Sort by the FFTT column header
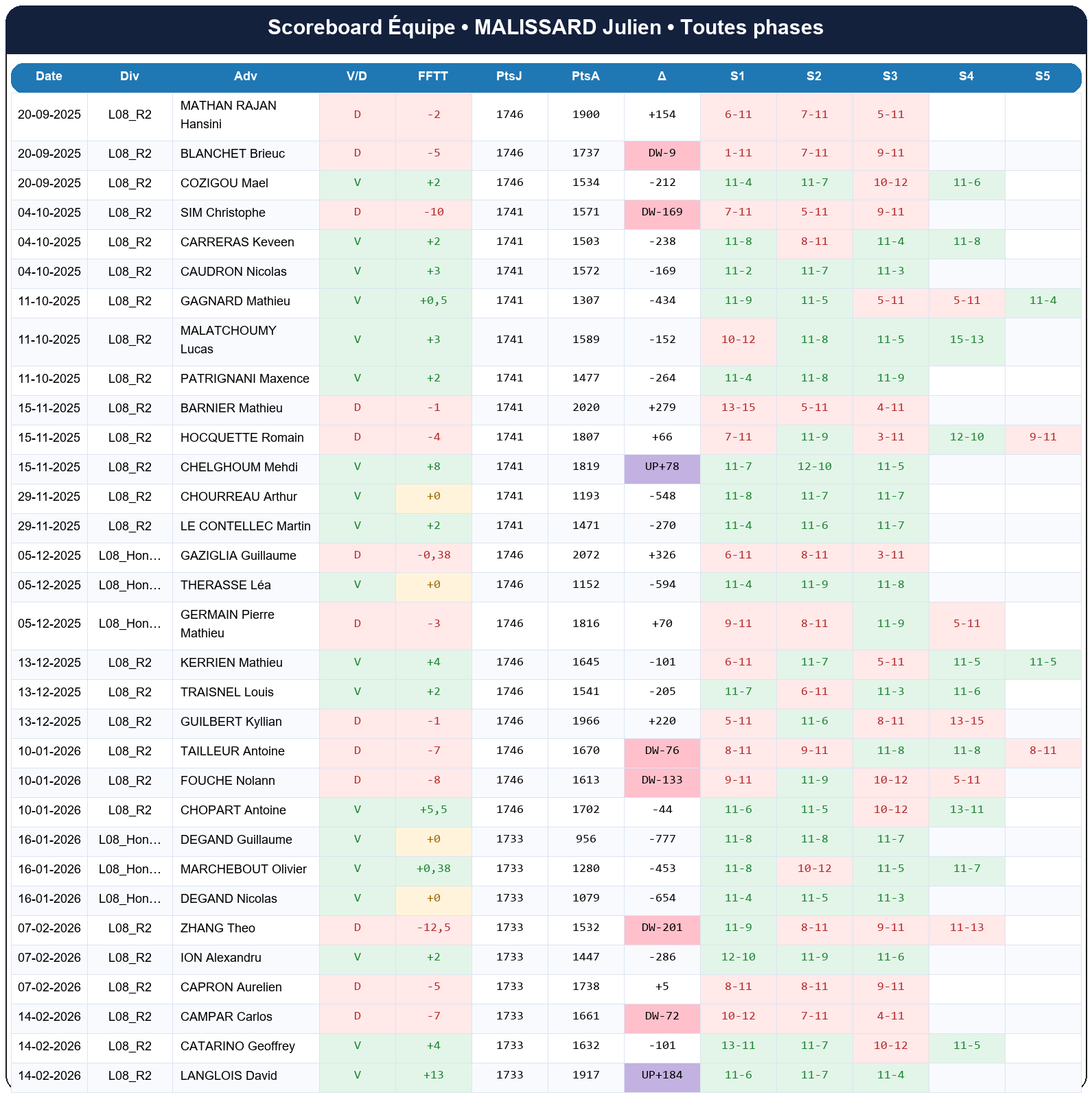Viewport: 1092px width, 1097px height. coord(433,76)
